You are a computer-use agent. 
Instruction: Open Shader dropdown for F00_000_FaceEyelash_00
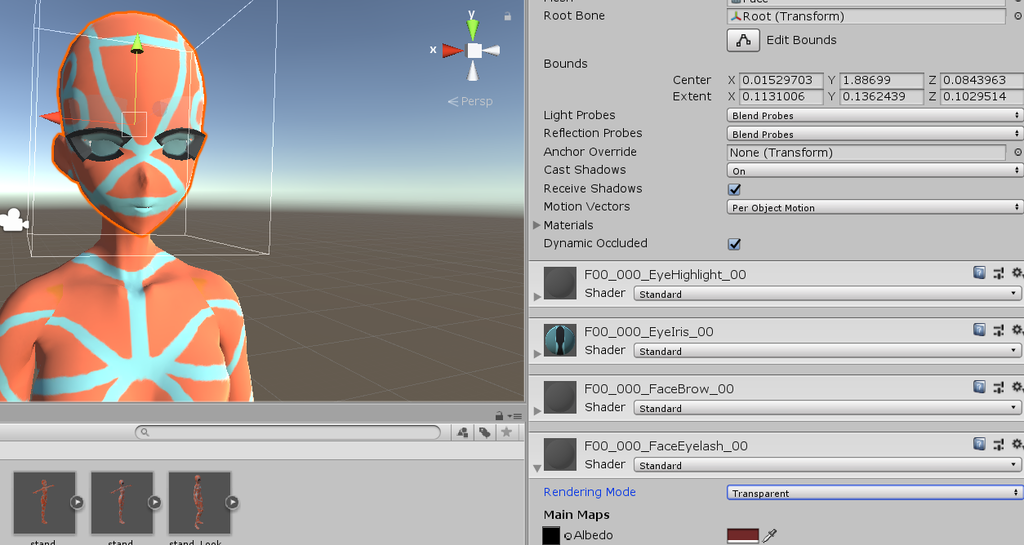tap(827, 465)
